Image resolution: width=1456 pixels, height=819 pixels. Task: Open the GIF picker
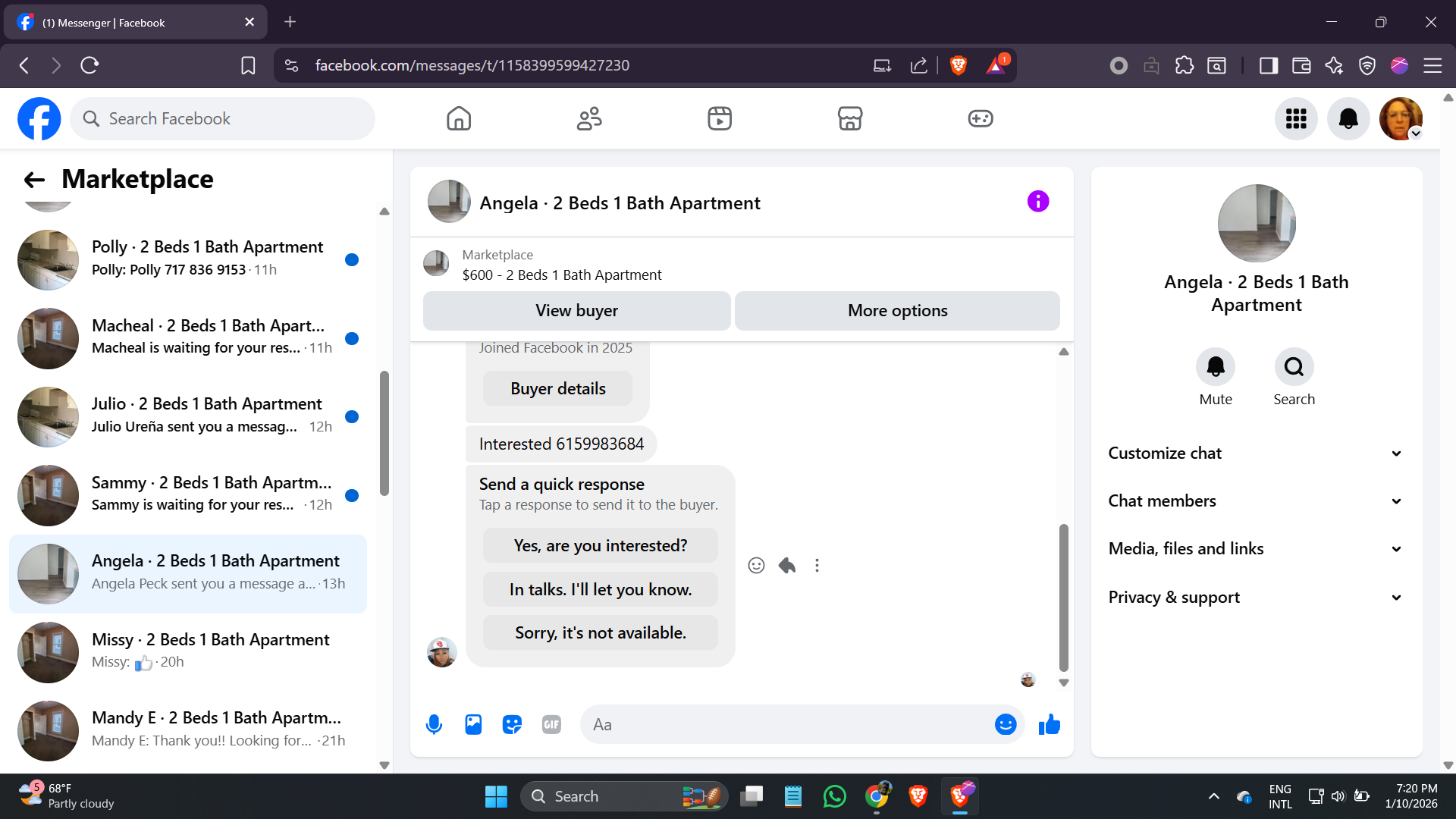tap(551, 725)
